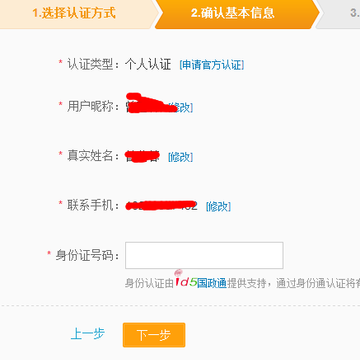Open the 国政通 link
Viewport: 360px width, 360px height.
[x=212, y=283]
